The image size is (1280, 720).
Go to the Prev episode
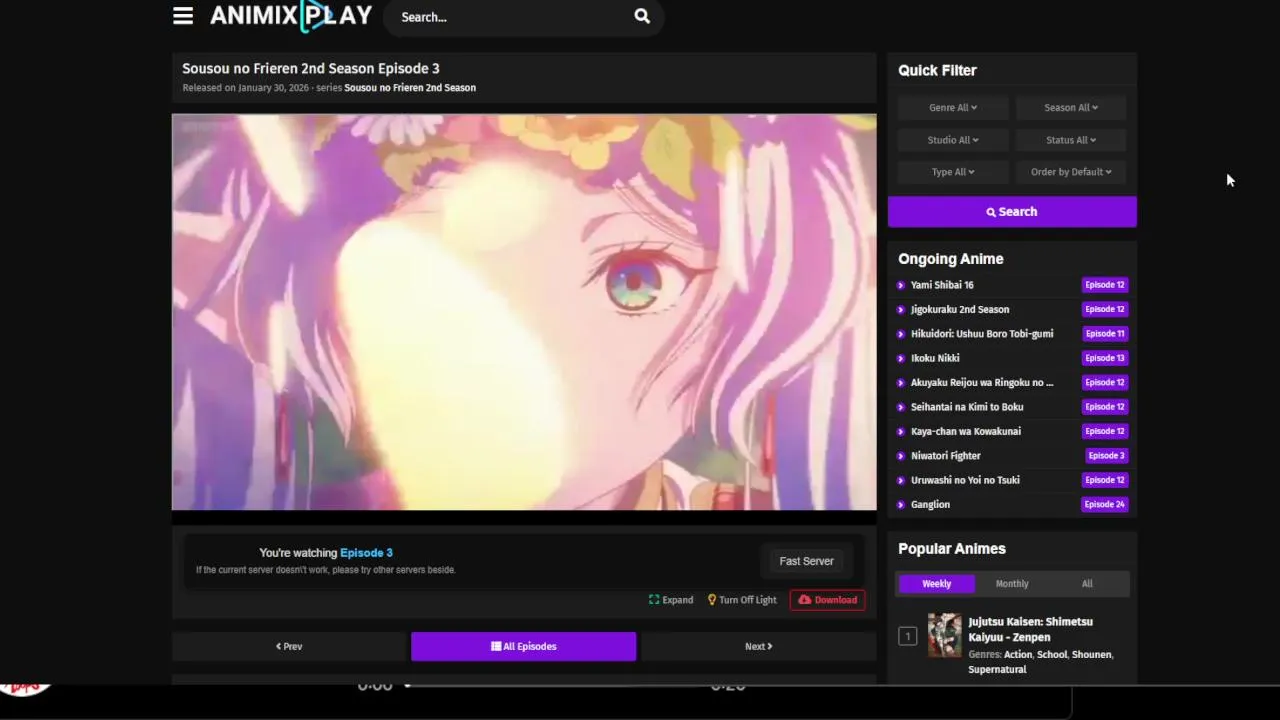289,647
